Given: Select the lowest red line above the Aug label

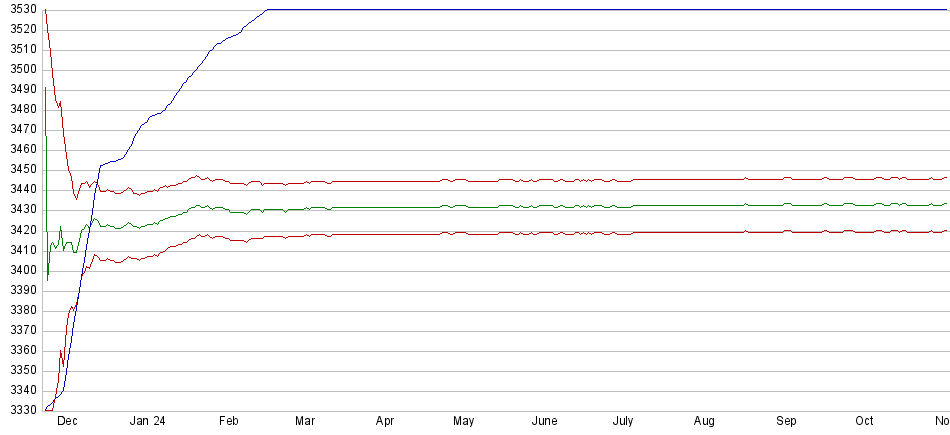Looking at the screenshot, I should coord(704,231).
